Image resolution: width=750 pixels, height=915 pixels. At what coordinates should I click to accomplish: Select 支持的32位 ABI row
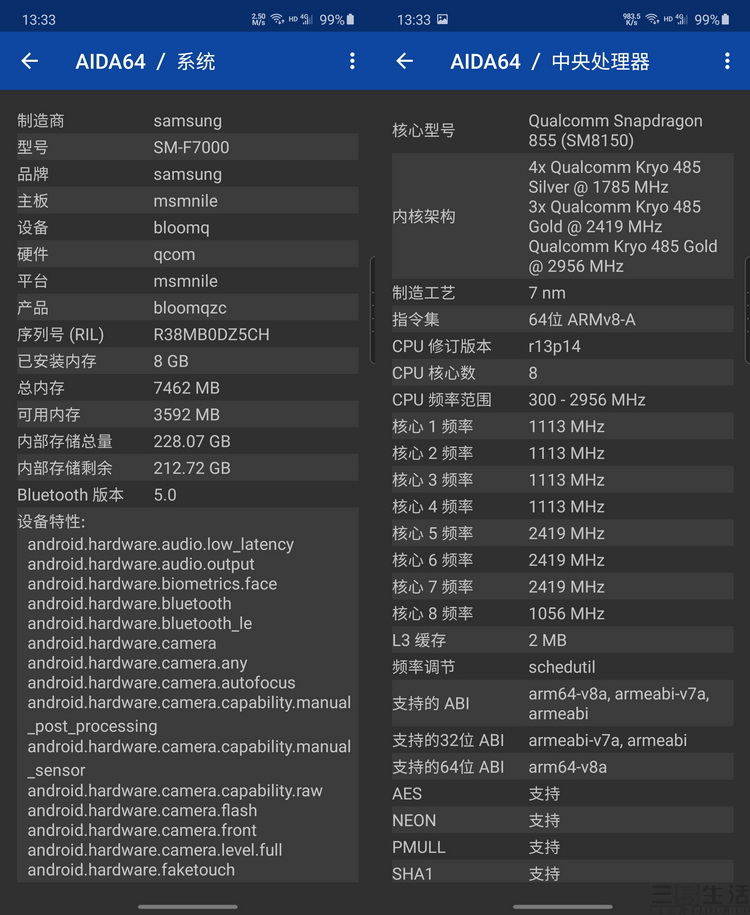pyautogui.click(x=563, y=741)
